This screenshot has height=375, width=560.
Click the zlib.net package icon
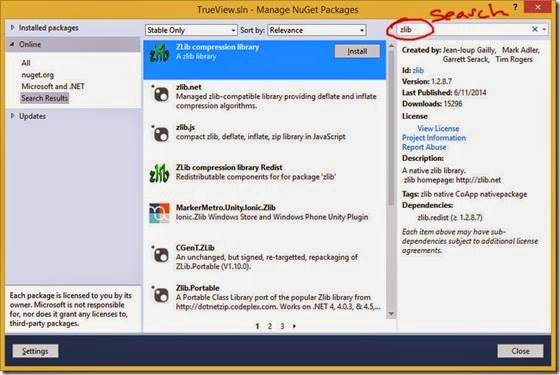click(x=160, y=94)
